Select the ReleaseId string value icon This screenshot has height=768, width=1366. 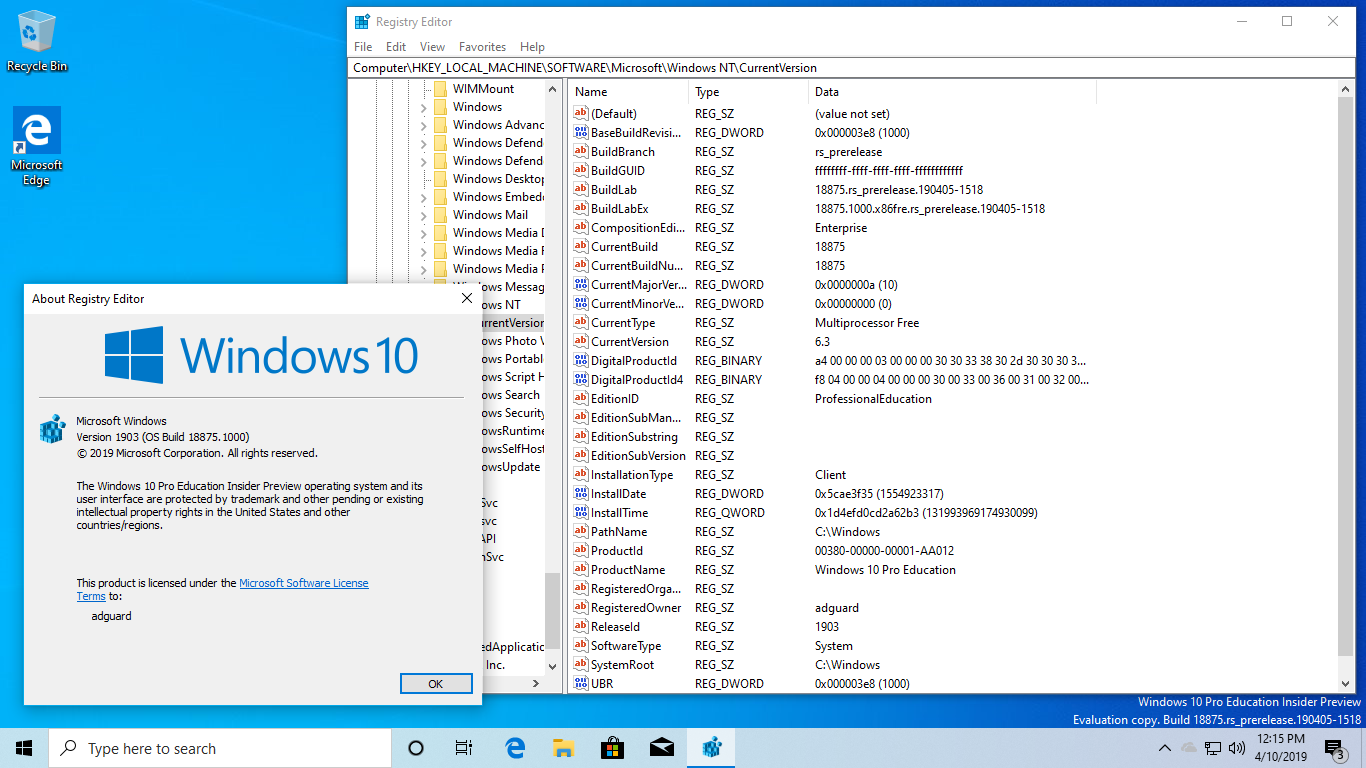click(x=580, y=626)
